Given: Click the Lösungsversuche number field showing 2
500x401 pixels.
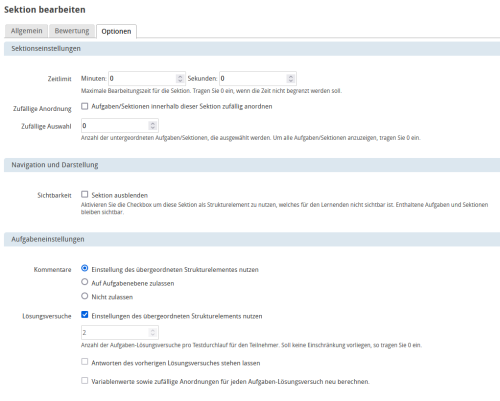Looking at the screenshot, I should tap(120, 332).
